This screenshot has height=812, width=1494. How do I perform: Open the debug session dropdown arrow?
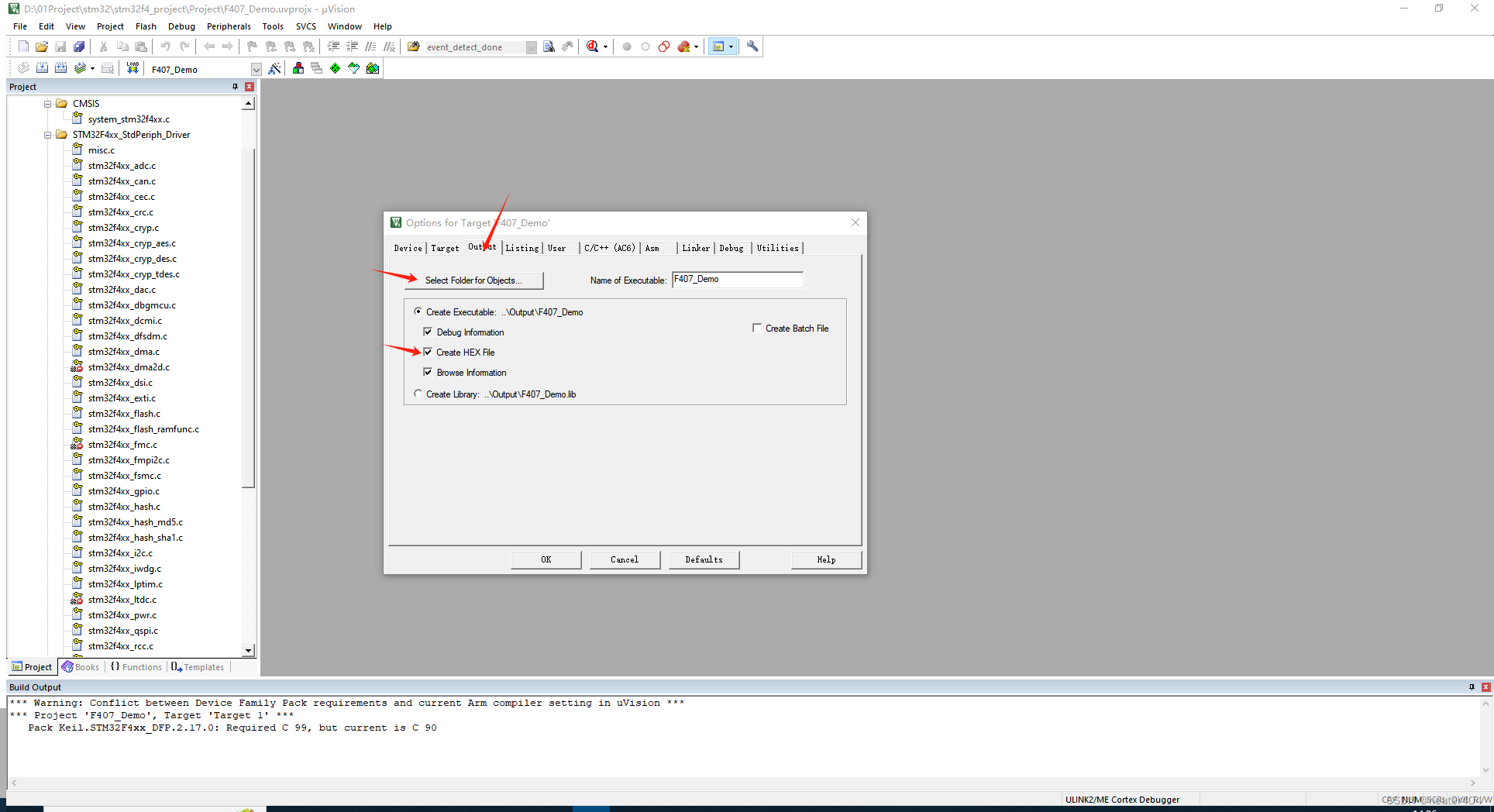pos(605,46)
